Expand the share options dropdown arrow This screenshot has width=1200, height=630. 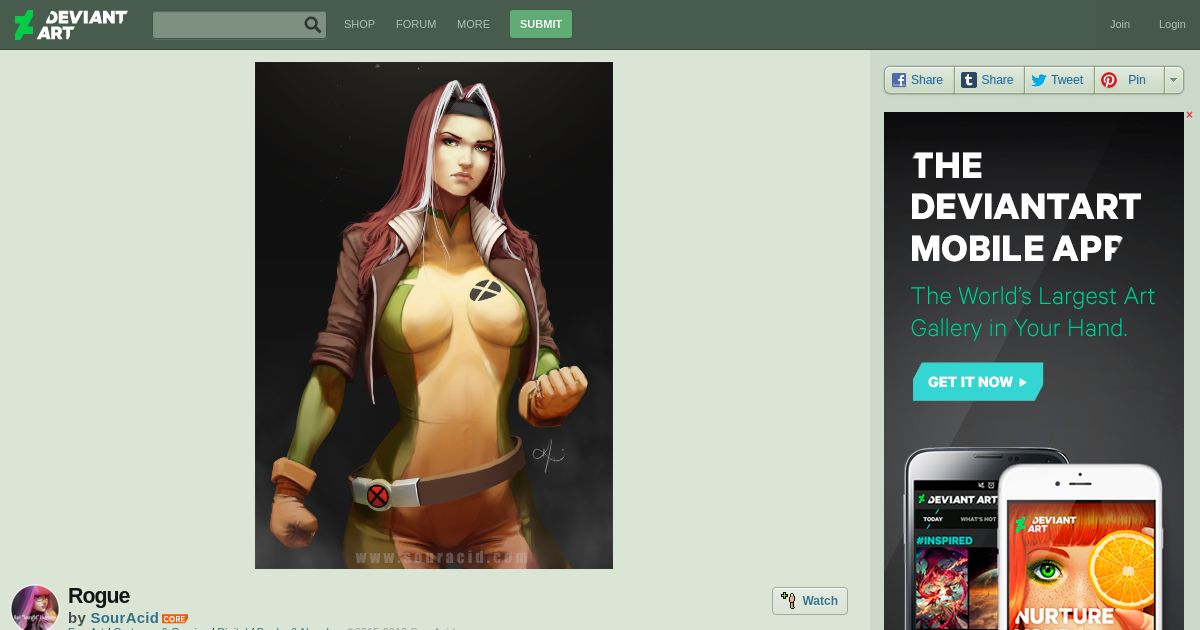(1174, 80)
